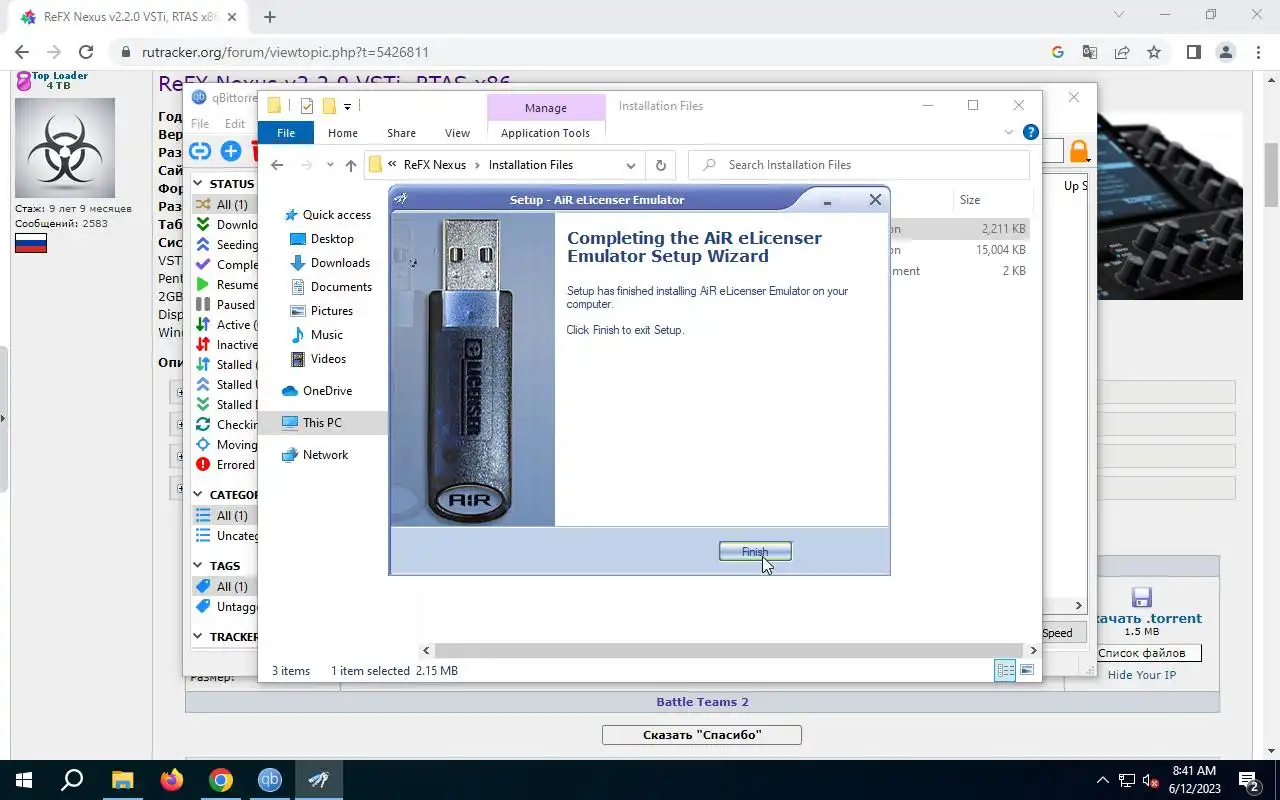Image resolution: width=1280 pixels, height=800 pixels.
Task: Select Active filter in qBittorrent sidebar
Action: 226,325
